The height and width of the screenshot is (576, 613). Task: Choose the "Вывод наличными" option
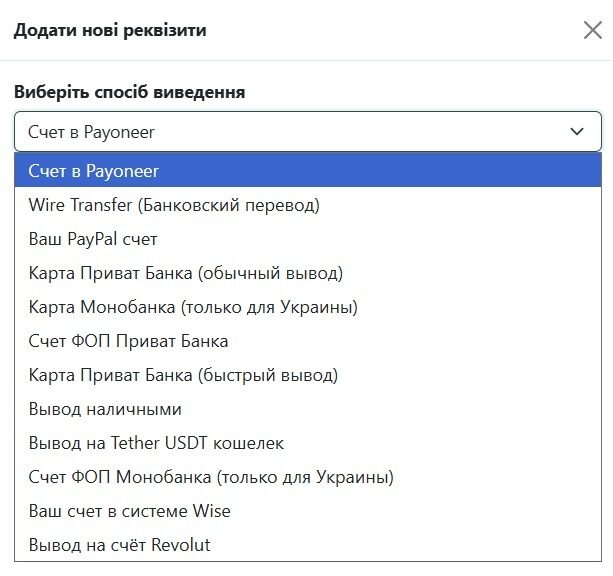[x=308, y=409]
